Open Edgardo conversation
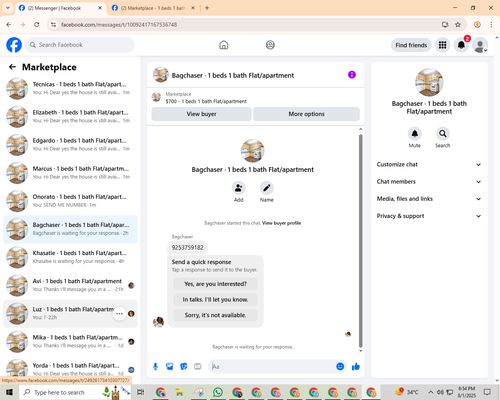Screen dimensions: 500x400 click(70, 145)
